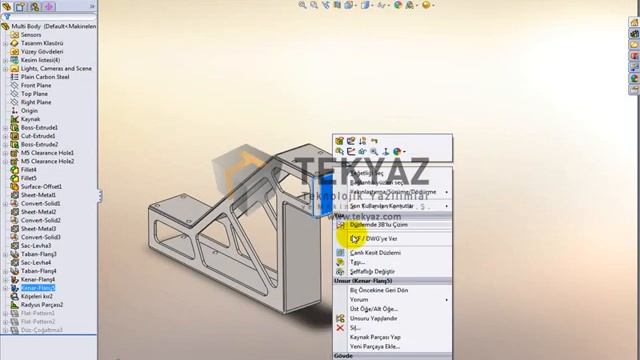Click the rollback arrow icon in context toolbar
Viewport: 640px width, 360px height.
click(374, 141)
